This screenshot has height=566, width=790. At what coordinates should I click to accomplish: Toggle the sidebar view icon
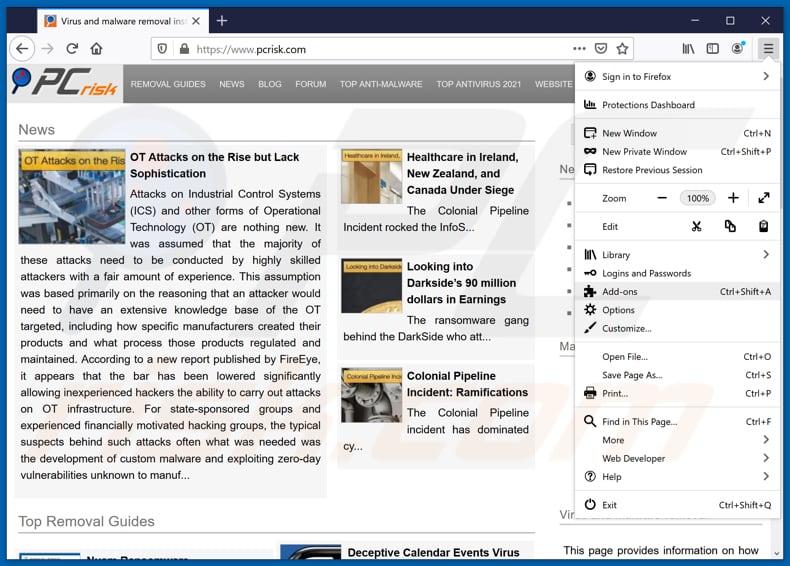(x=713, y=48)
